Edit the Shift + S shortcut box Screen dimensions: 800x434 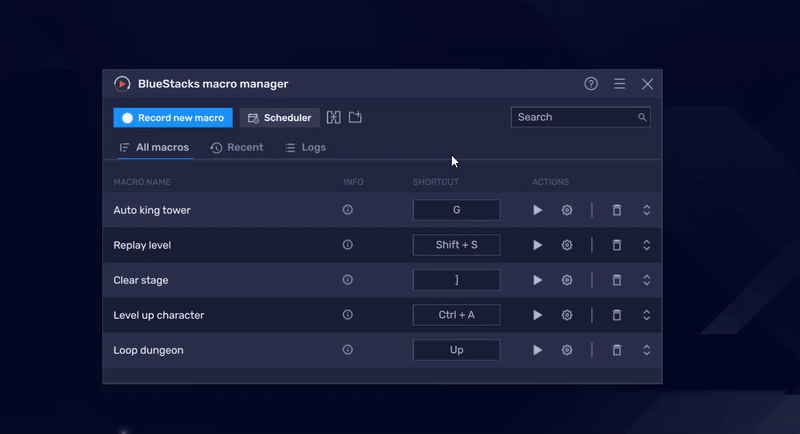point(456,245)
